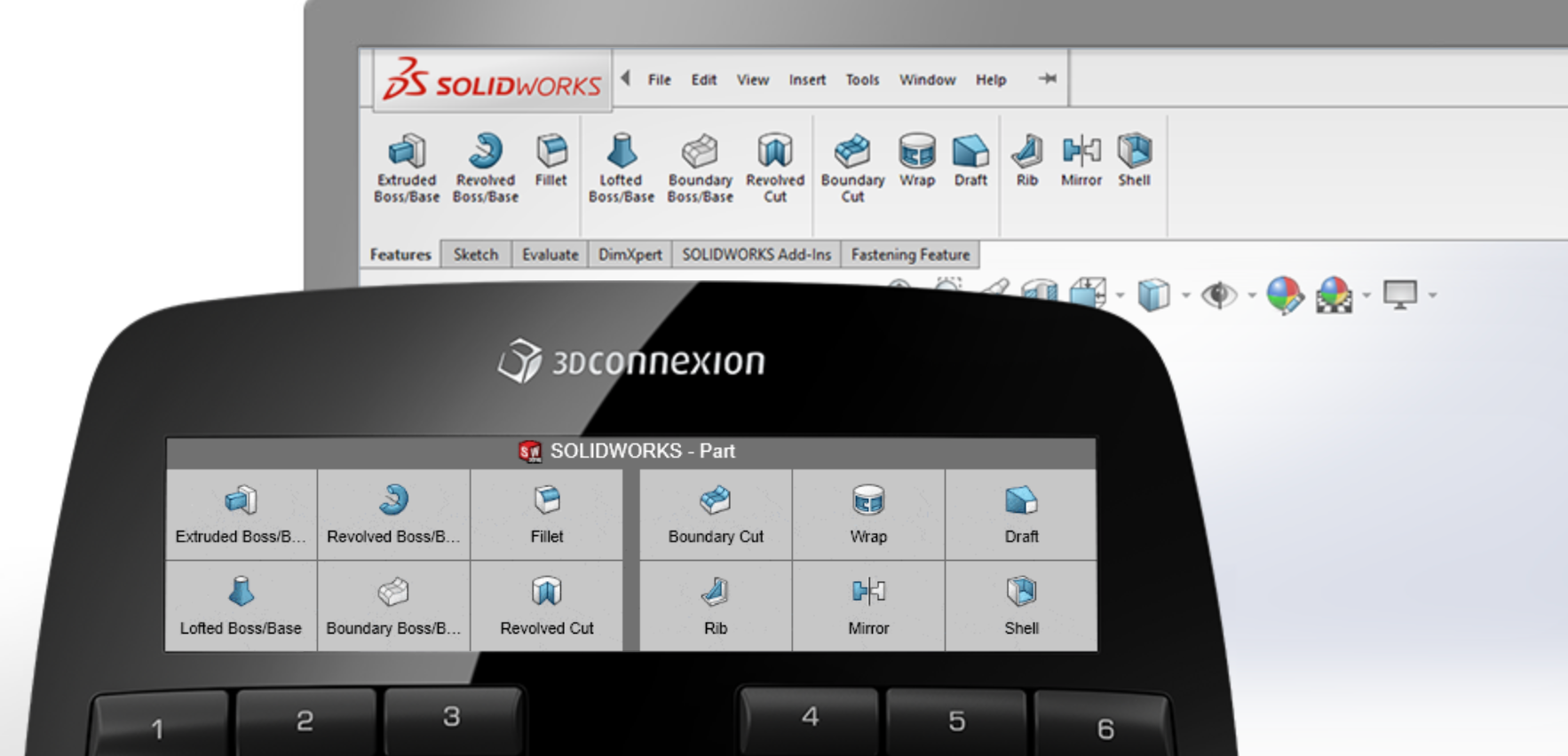Viewport: 1568px width, 756px height.
Task: Tap Revolved Cut on the 3Dconnexion display
Action: 547,606
